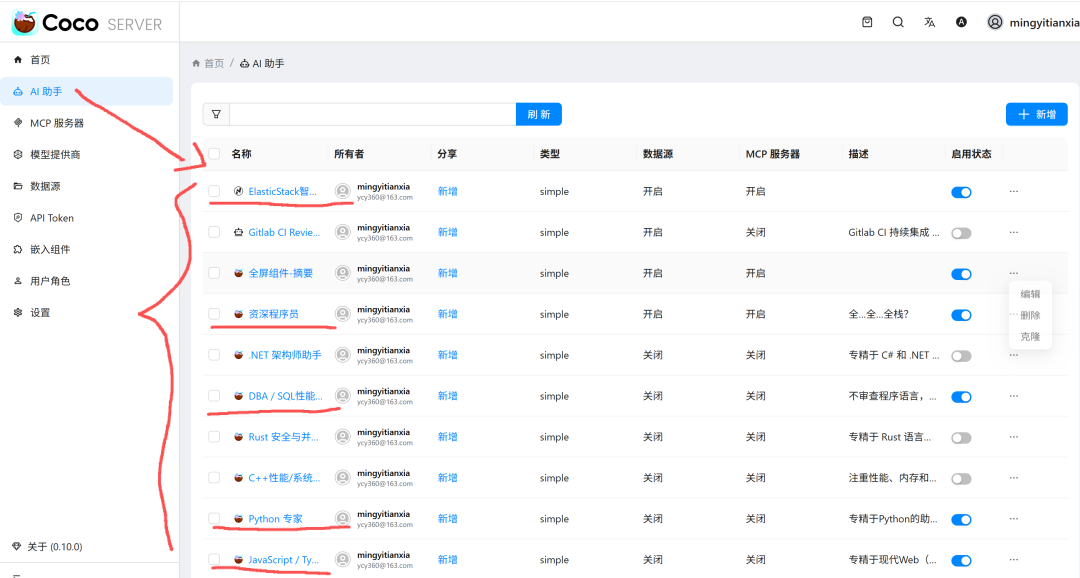Click the mingyitianxia user avatar icon
This screenshot has width=1080, height=578.
click(995, 22)
